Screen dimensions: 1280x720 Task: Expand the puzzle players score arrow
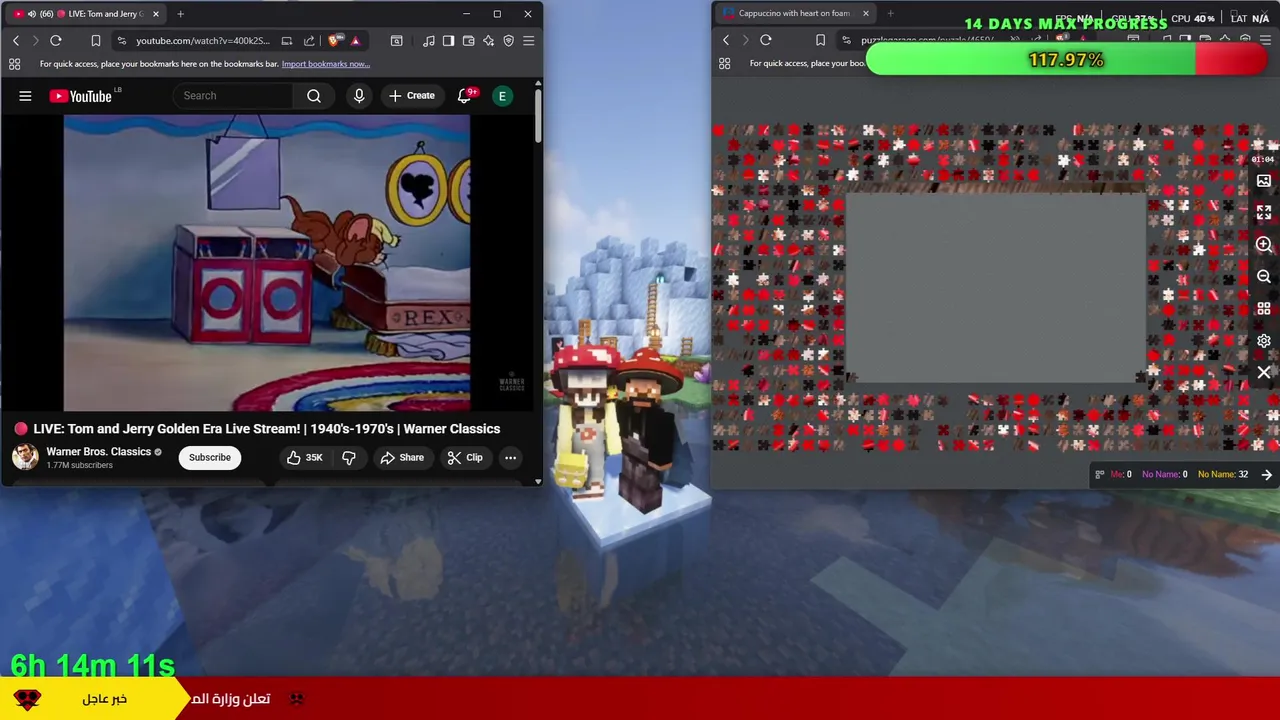pyautogui.click(x=1267, y=475)
